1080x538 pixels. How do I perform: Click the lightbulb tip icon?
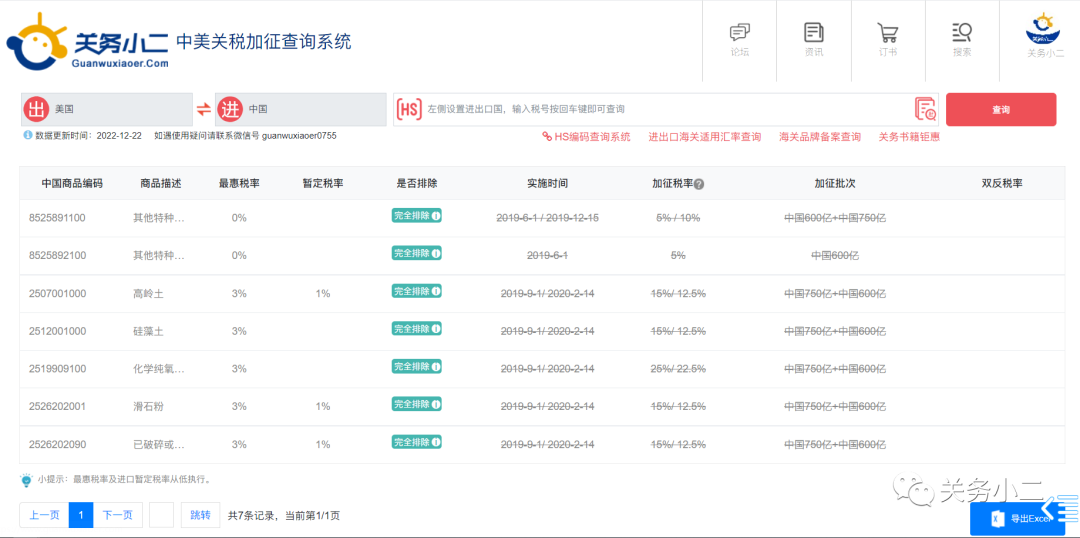26,480
